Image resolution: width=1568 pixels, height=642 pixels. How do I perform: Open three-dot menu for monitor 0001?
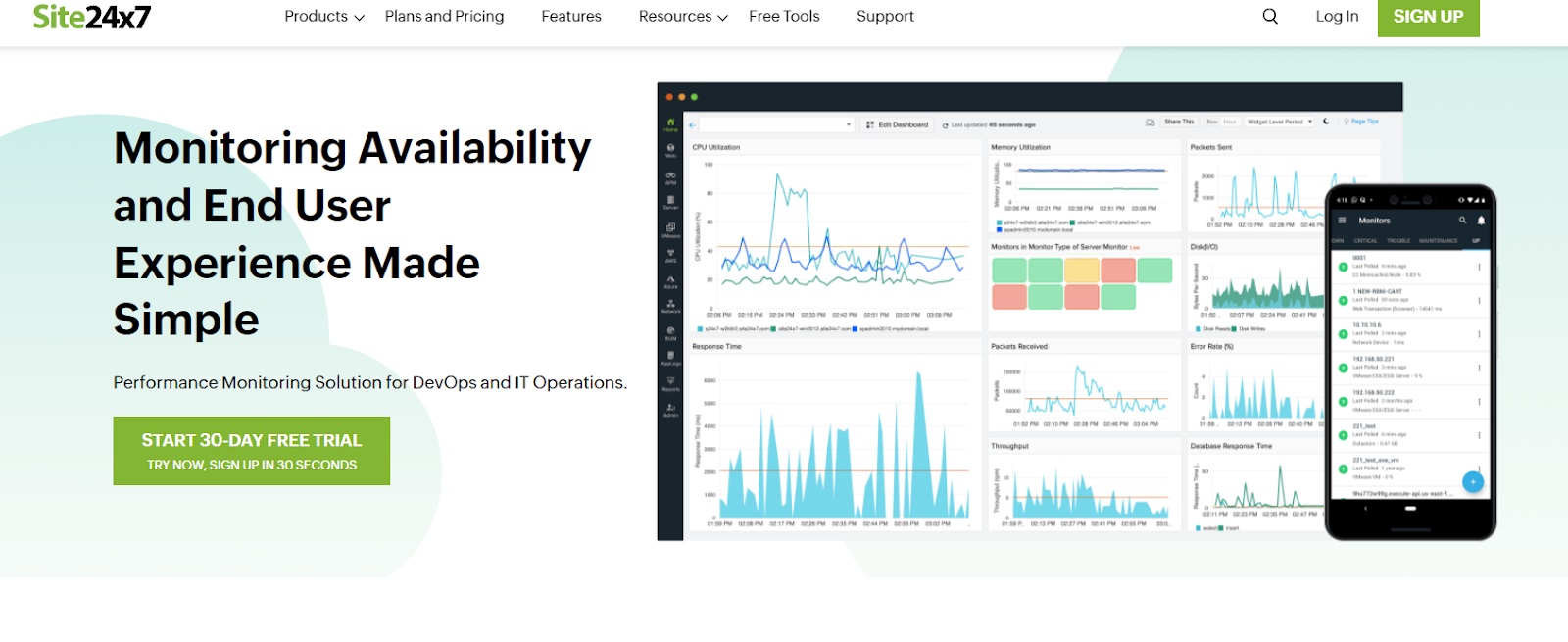coord(1479,267)
